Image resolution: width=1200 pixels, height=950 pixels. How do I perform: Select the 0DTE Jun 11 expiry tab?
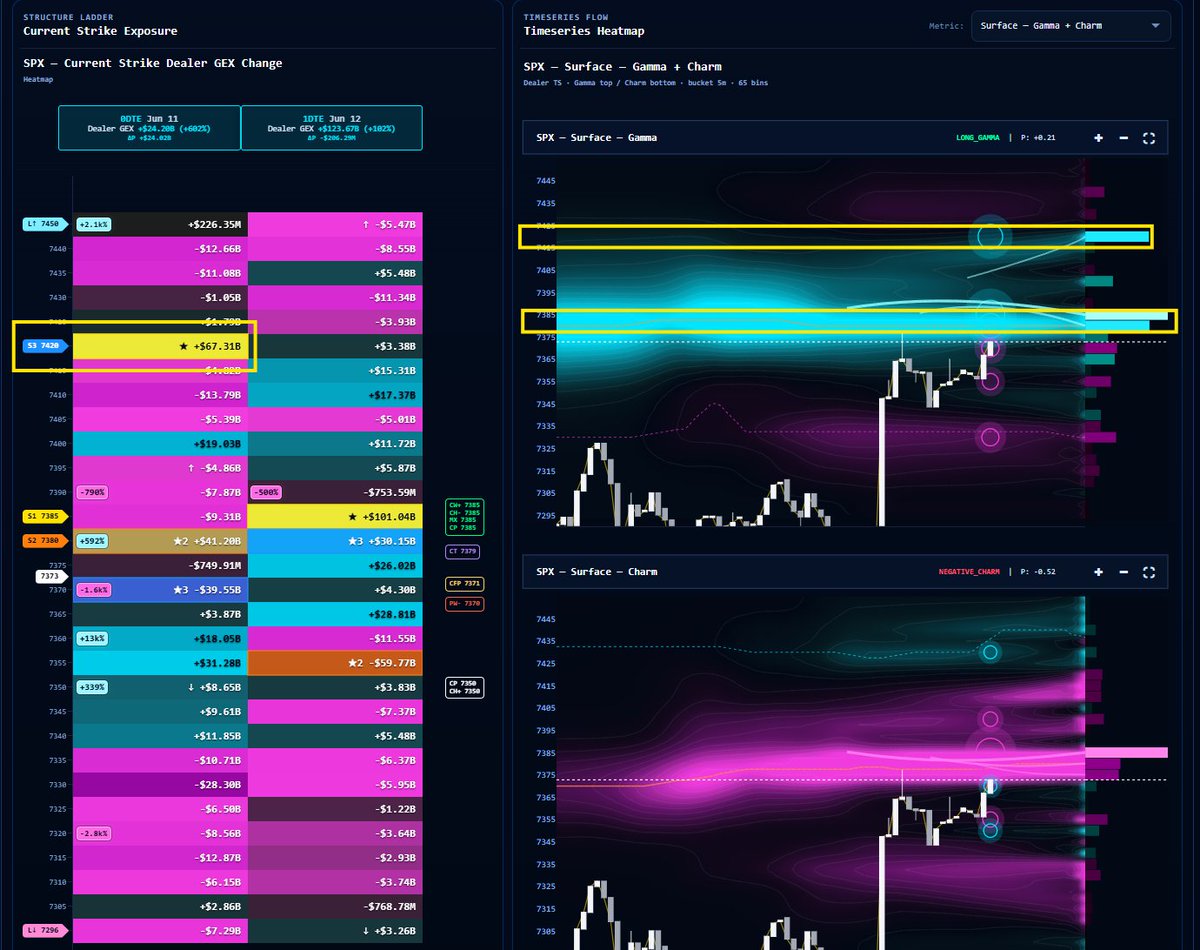point(149,128)
